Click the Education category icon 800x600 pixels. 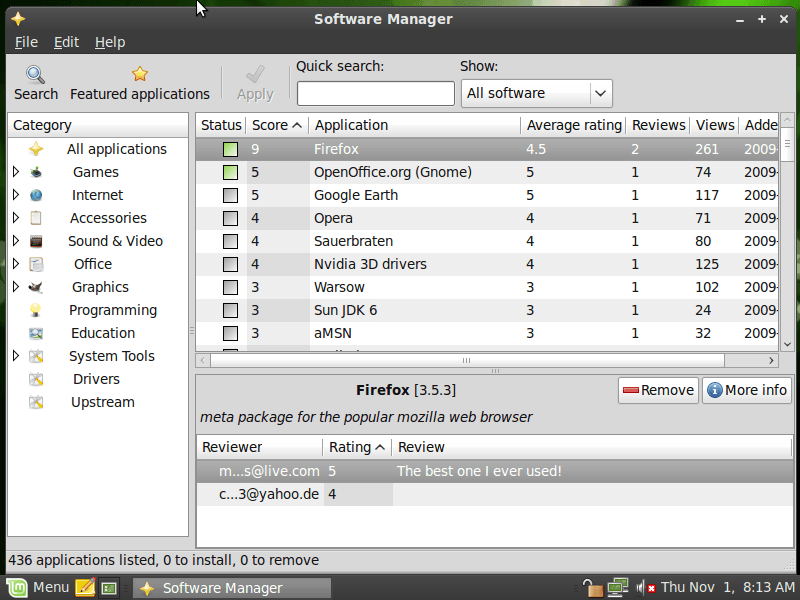[36, 333]
